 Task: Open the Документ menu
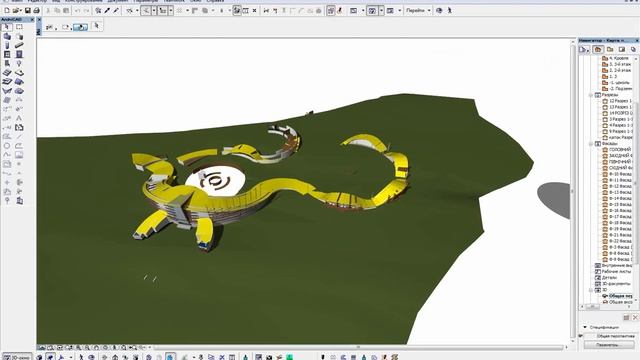tap(118, 1)
